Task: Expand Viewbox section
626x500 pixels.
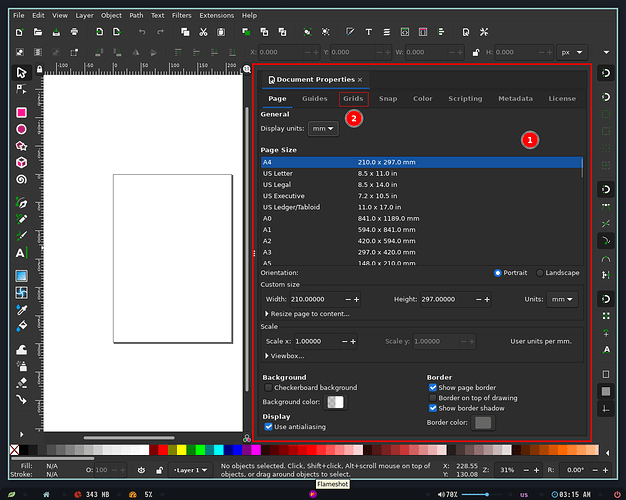Action: (285, 356)
